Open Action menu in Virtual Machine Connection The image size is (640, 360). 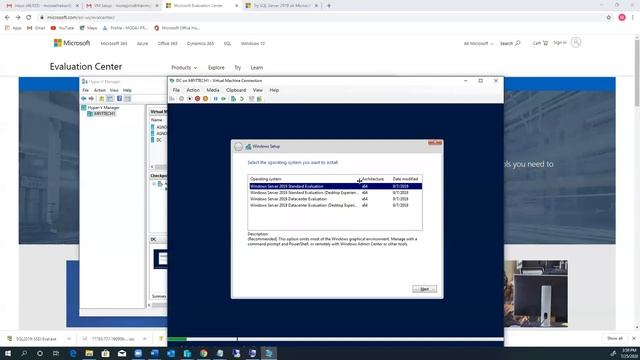coord(193,90)
